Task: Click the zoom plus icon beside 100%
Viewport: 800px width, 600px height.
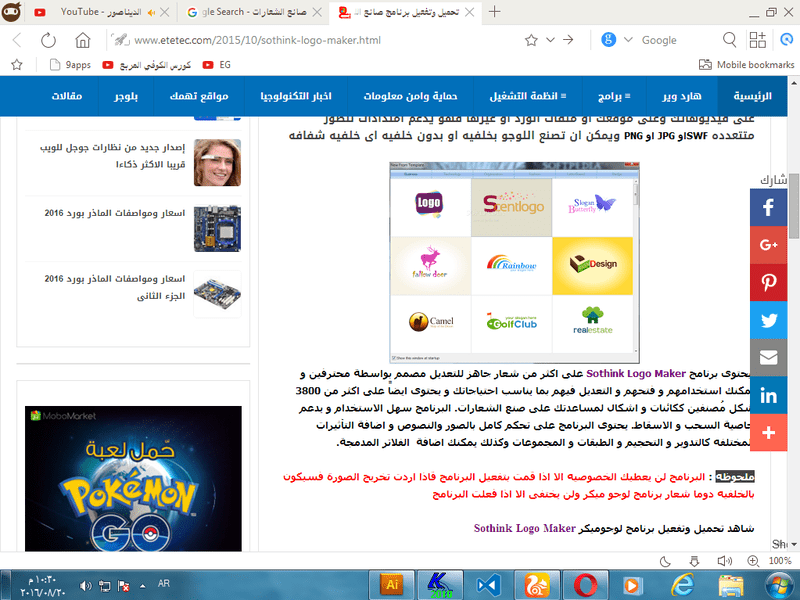Action: (x=753, y=561)
